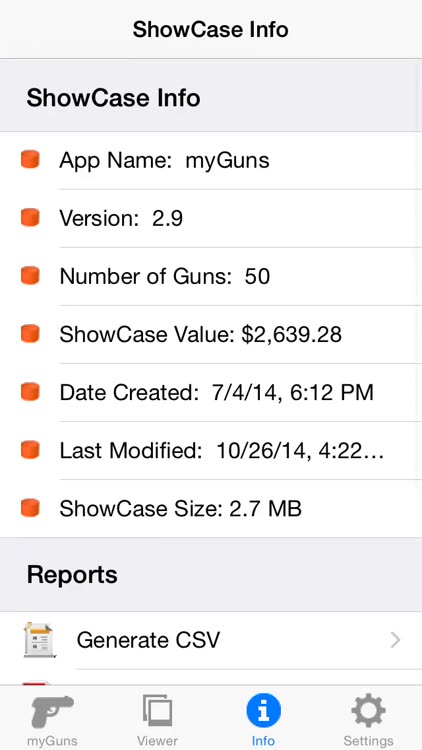This screenshot has width=422, height=750.
Task: Tap the orange bullet beside Version
Action: click(x=30, y=218)
